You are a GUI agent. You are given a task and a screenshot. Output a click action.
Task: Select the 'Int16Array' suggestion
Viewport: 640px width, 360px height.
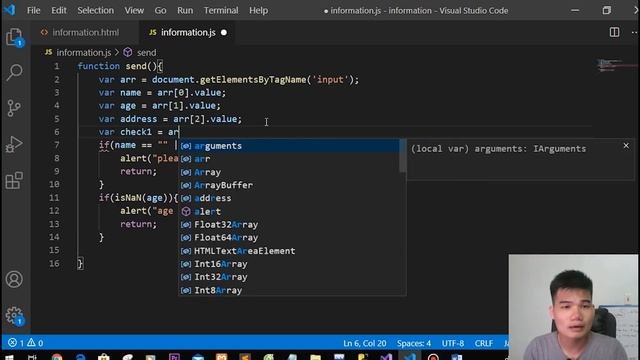tap(289, 264)
